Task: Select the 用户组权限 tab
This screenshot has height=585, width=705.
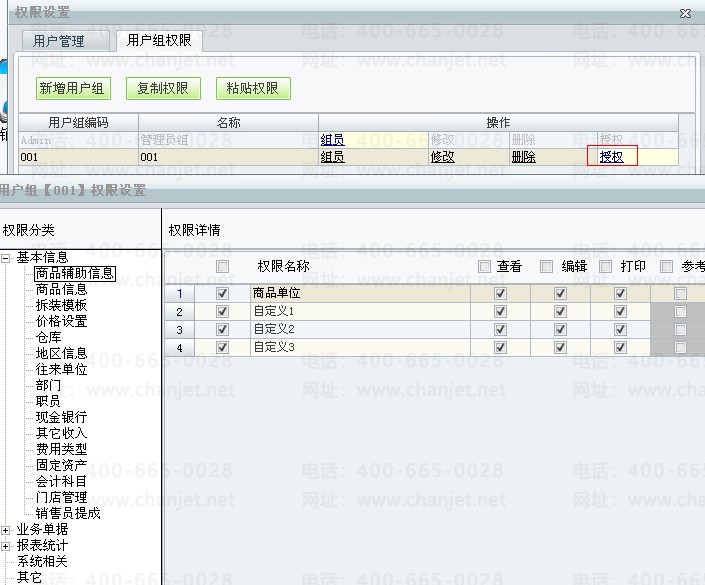Action: pos(159,41)
